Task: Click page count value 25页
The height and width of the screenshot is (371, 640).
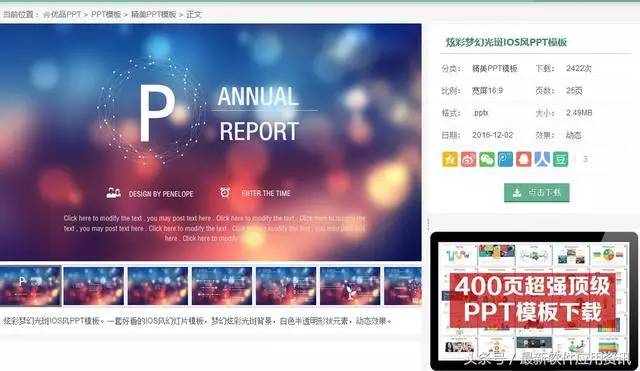Action: click(574, 91)
